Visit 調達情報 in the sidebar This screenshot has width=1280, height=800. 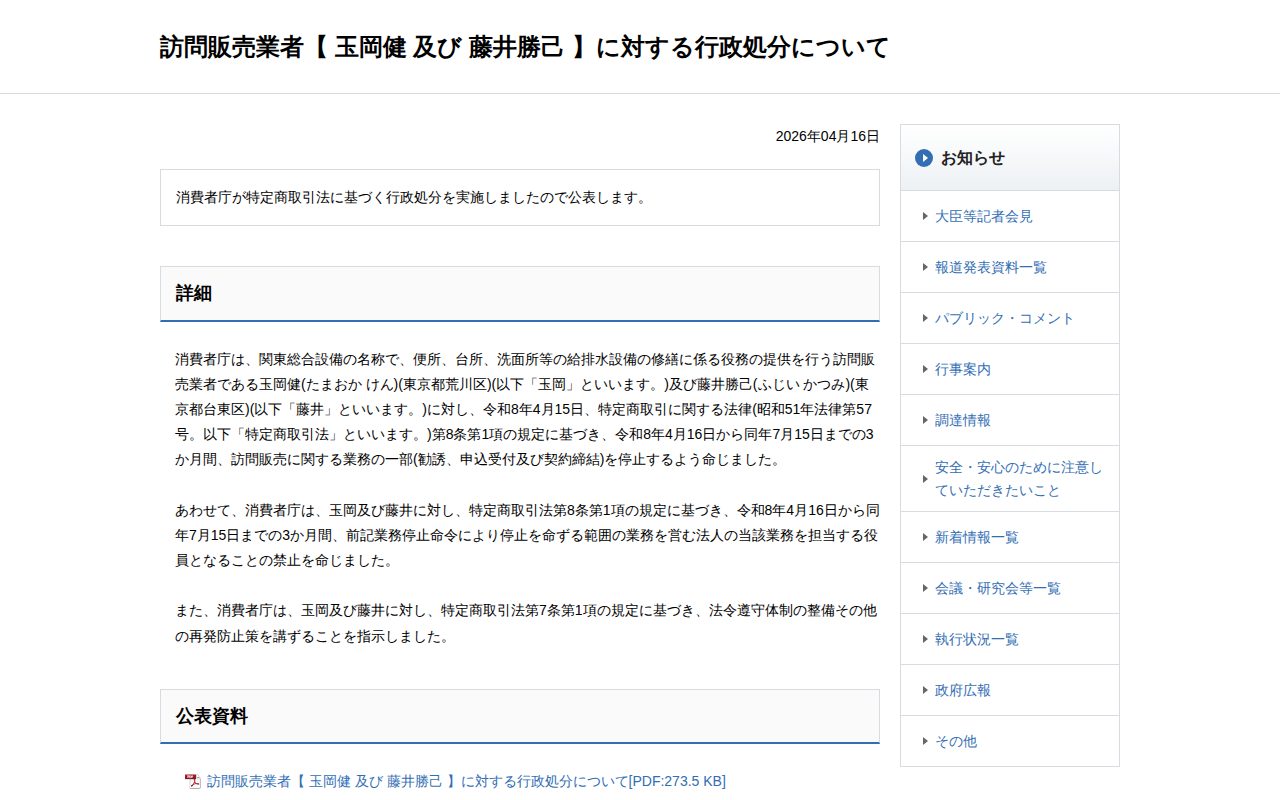click(963, 420)
